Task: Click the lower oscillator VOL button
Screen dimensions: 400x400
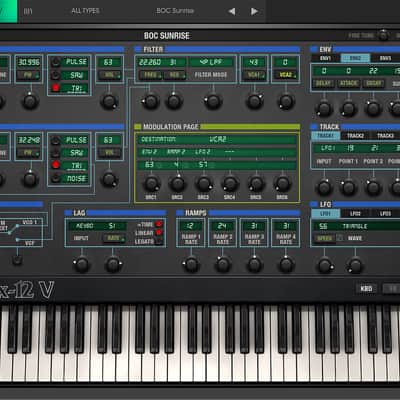Action: (109, 153)
